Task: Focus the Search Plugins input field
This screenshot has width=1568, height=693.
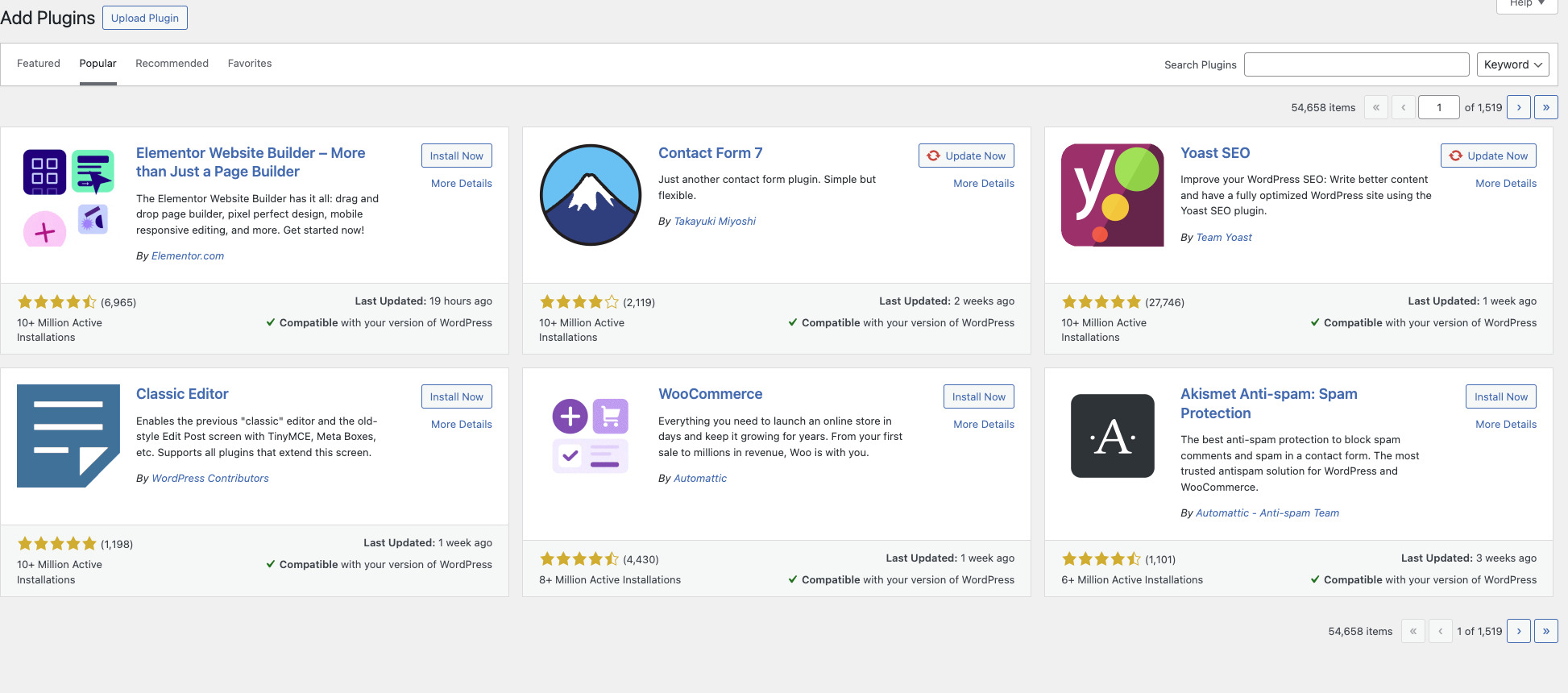Action: click(1357, 64)
